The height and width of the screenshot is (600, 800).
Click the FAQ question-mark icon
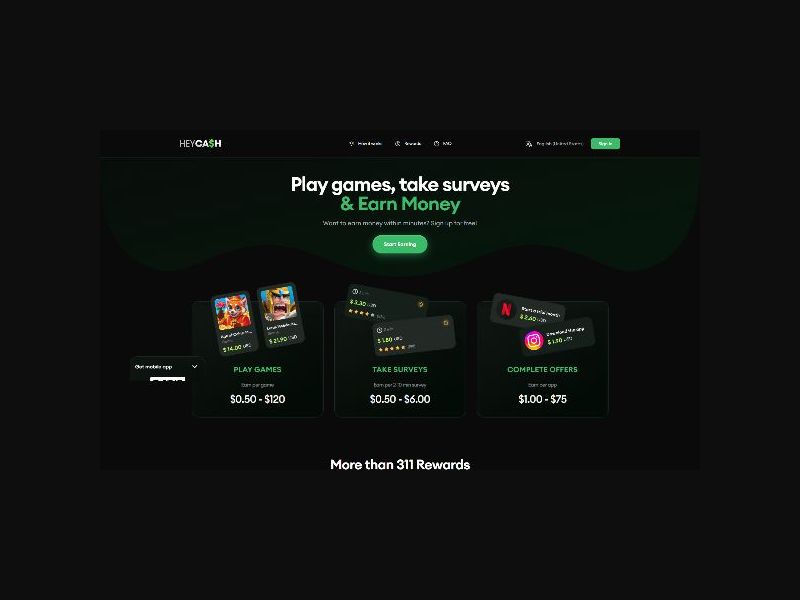(x=436, y=144)
